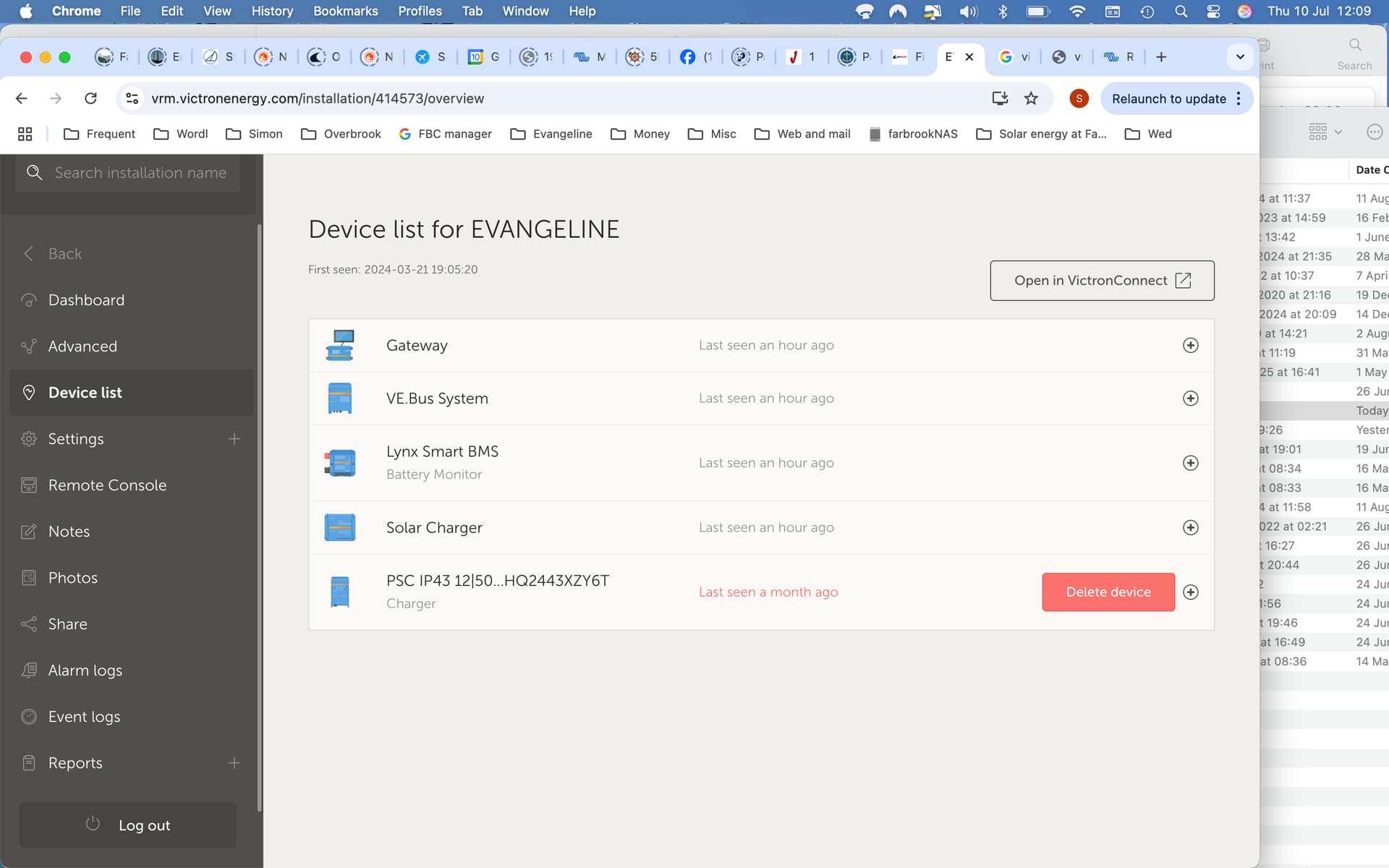Click the browser forward arrow
The image size is (1389, 868).
tap(56, 98)
